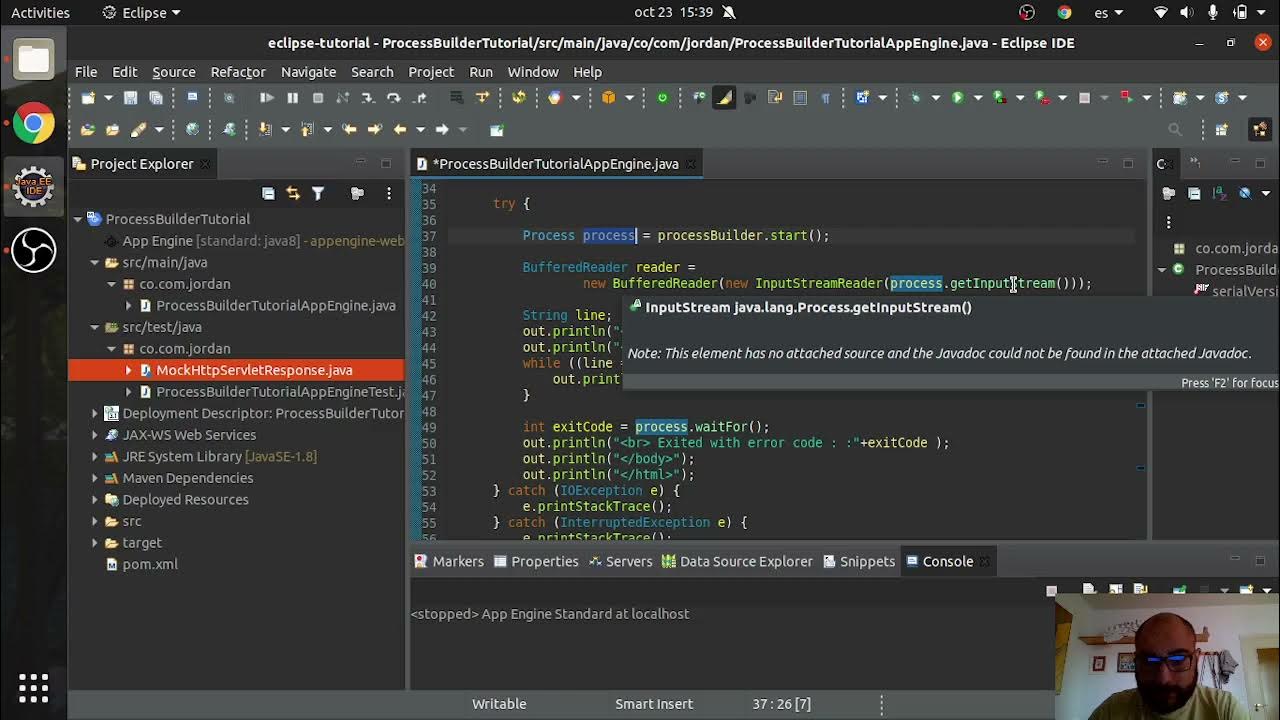This screenshot has width=1280, height=720.
Task: Click the Step Return toolbar icon
Action: pyautogui.click(x=419, y=97)
